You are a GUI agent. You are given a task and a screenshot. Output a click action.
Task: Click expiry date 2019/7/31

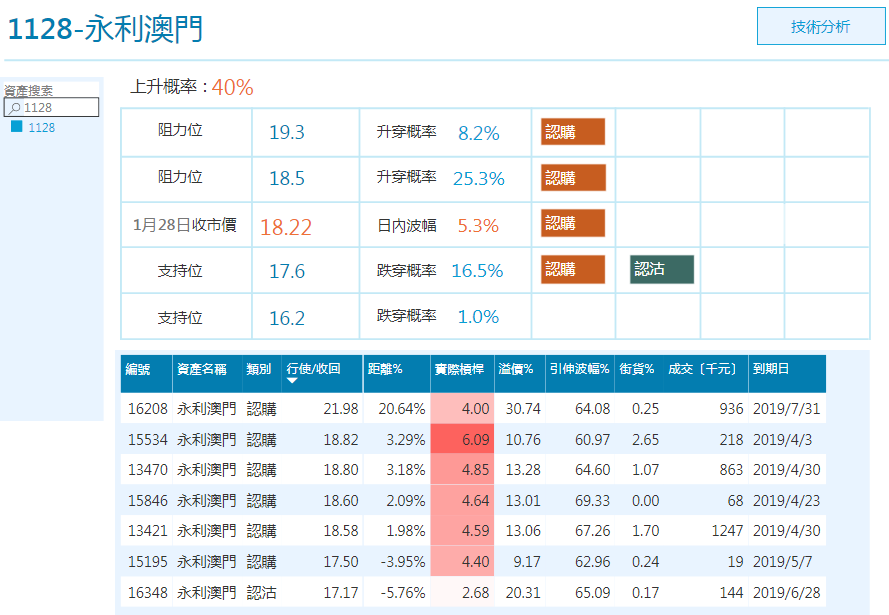[786, 409]
